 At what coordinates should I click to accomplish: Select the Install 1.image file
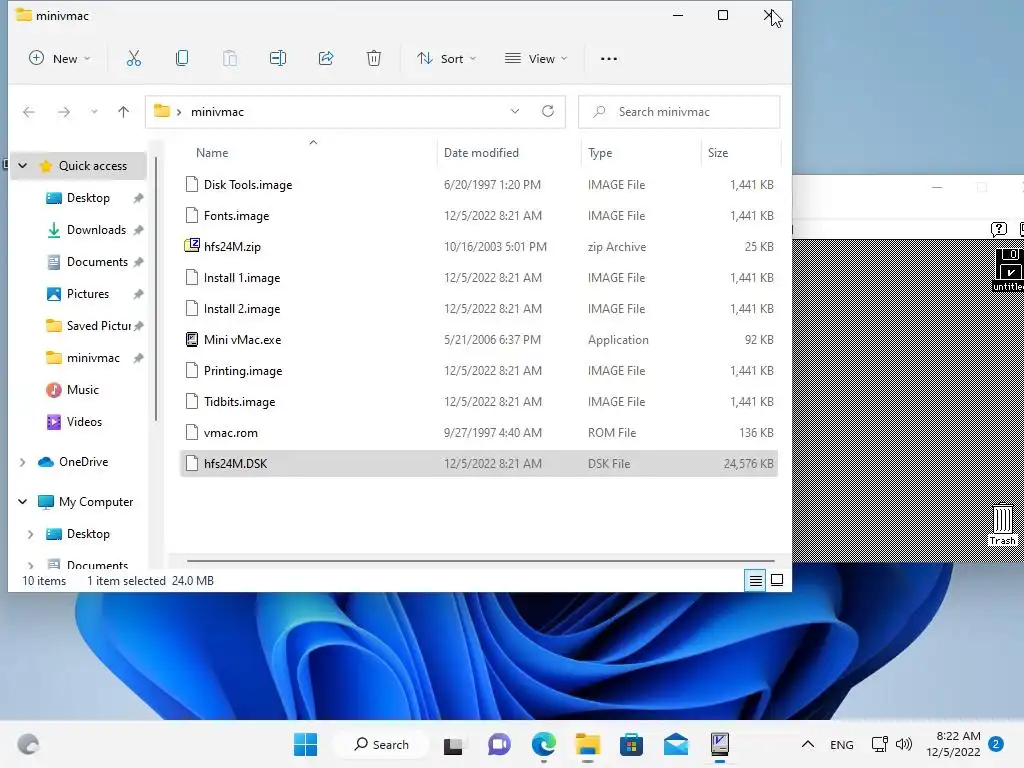479,278
